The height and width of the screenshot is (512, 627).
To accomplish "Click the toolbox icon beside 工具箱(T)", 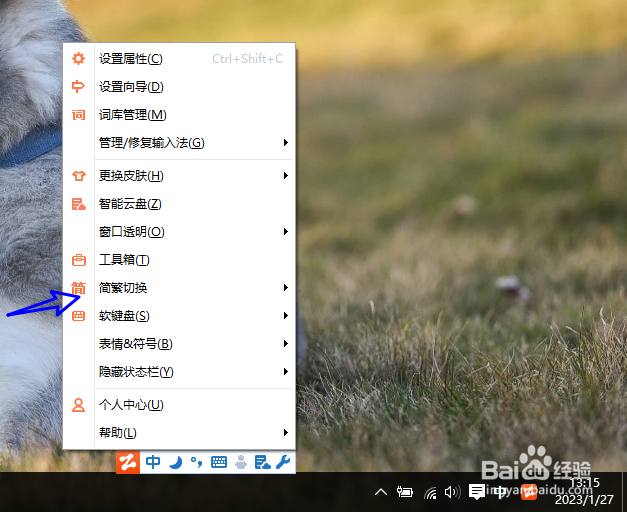I will 79,260.
